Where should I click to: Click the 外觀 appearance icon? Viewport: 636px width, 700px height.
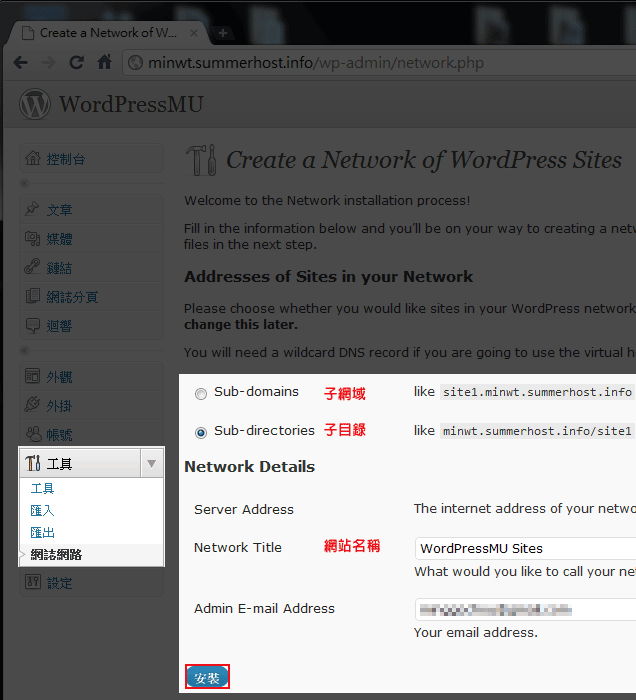tap(33, 376)
